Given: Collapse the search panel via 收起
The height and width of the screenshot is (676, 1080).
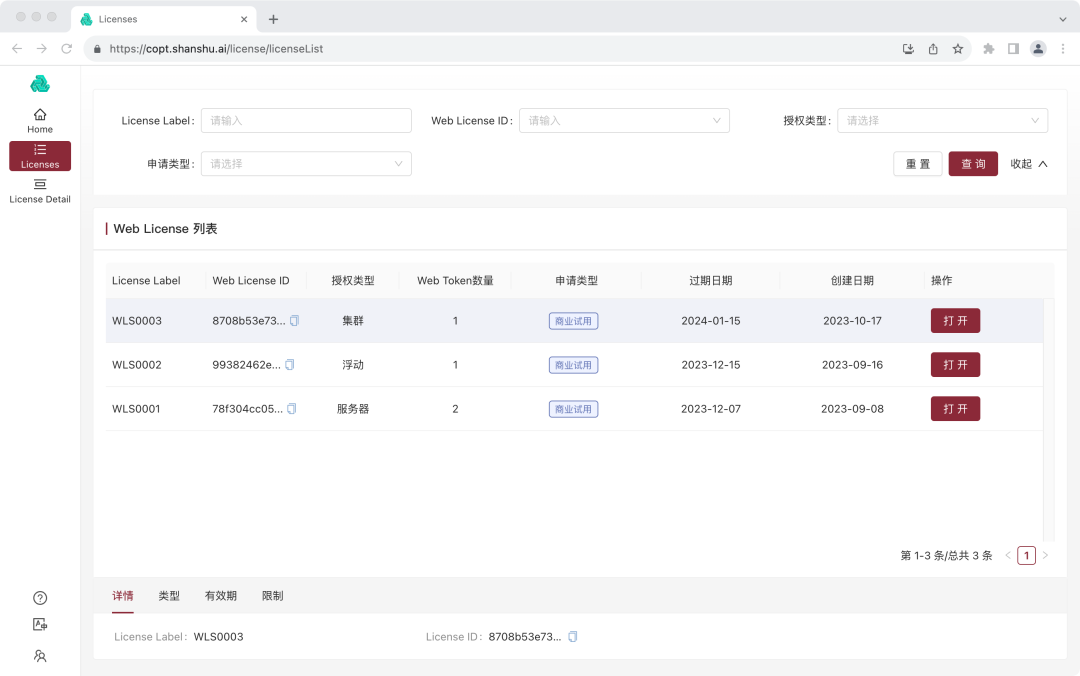Looking at the screenshot, I should 1029,163.
